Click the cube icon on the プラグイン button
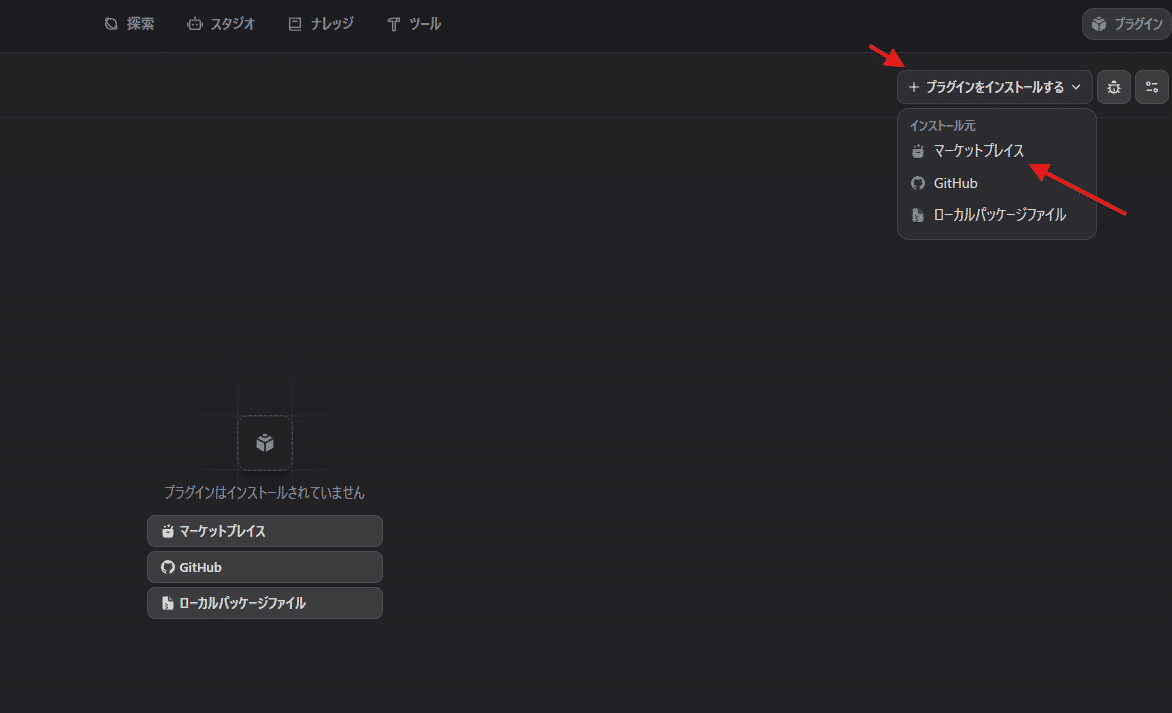 coord(1099,24)
